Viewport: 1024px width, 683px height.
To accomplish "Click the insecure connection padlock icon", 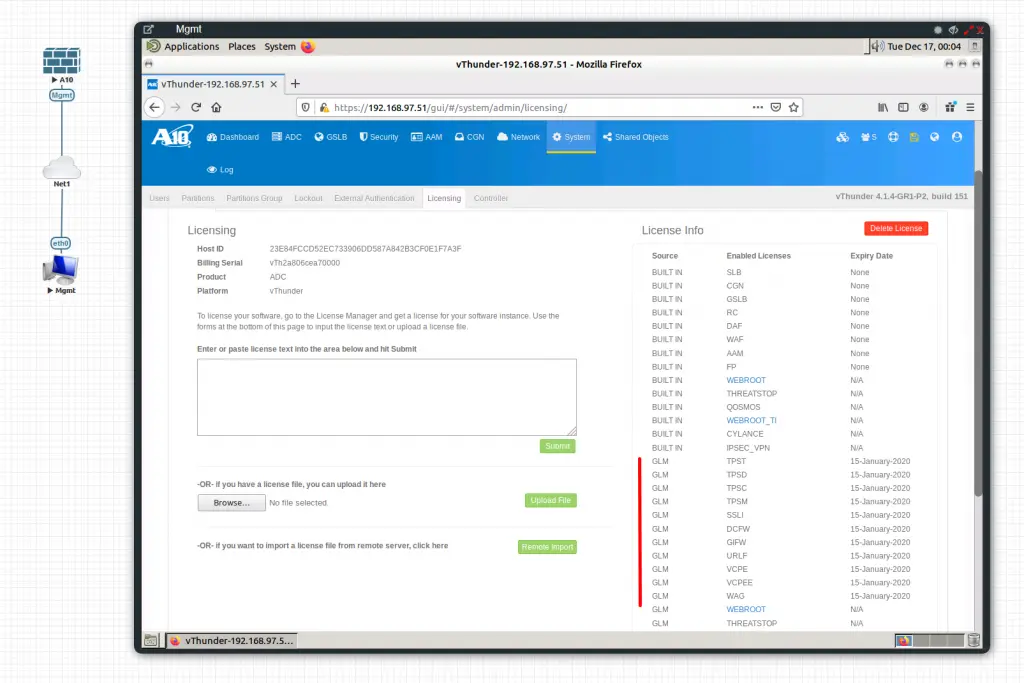I will (324, 108).
